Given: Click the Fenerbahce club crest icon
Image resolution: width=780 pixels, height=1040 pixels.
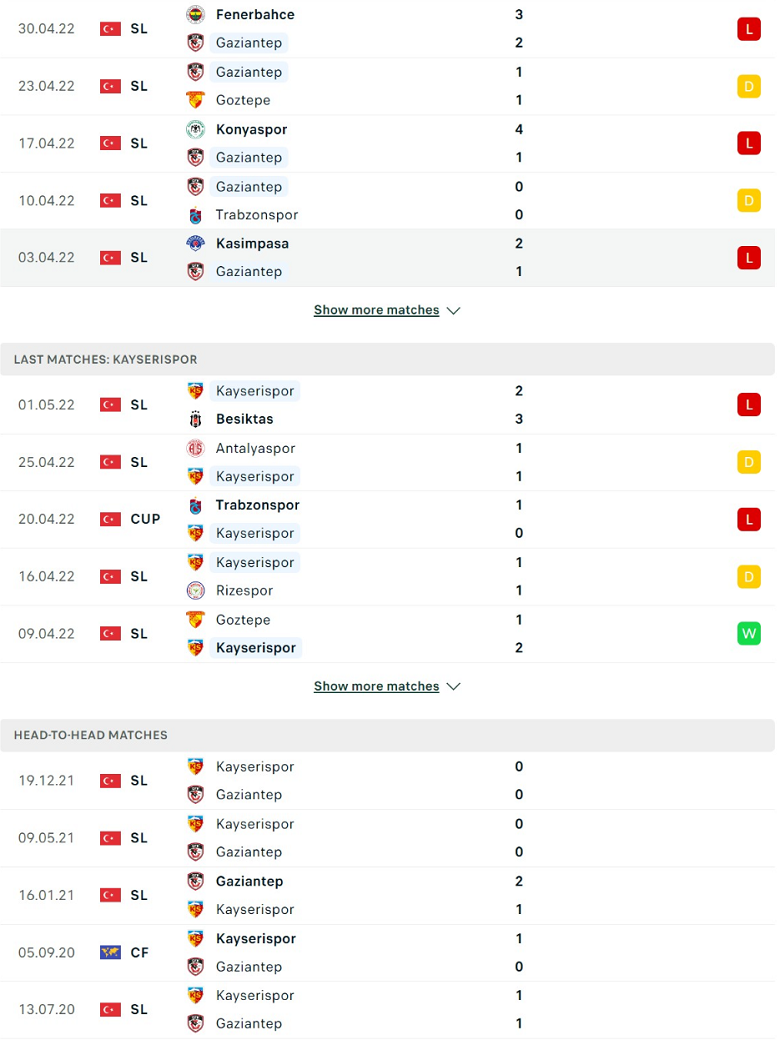Looking at the screenshot, I should [x=195, y=15].
